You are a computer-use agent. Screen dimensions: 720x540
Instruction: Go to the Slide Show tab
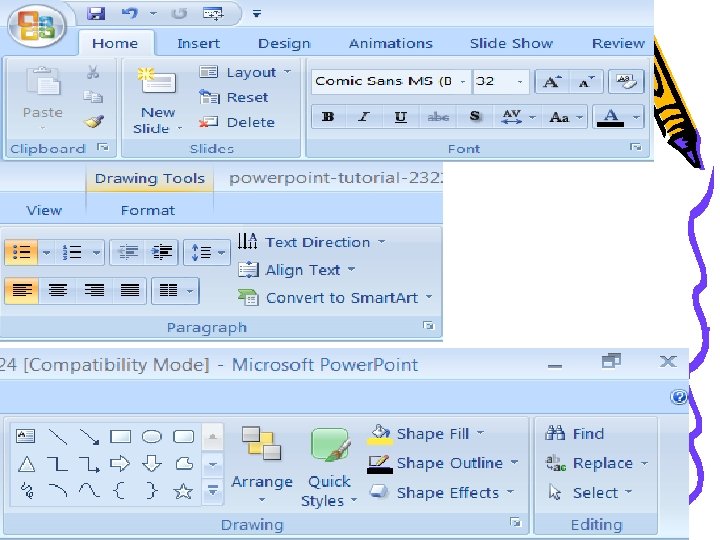point(511,43)
